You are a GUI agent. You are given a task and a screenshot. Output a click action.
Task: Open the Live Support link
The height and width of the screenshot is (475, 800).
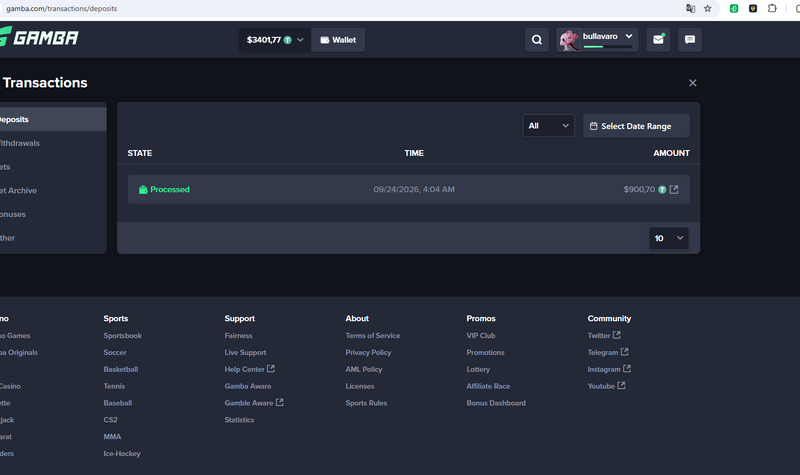[x=245, y=352]
